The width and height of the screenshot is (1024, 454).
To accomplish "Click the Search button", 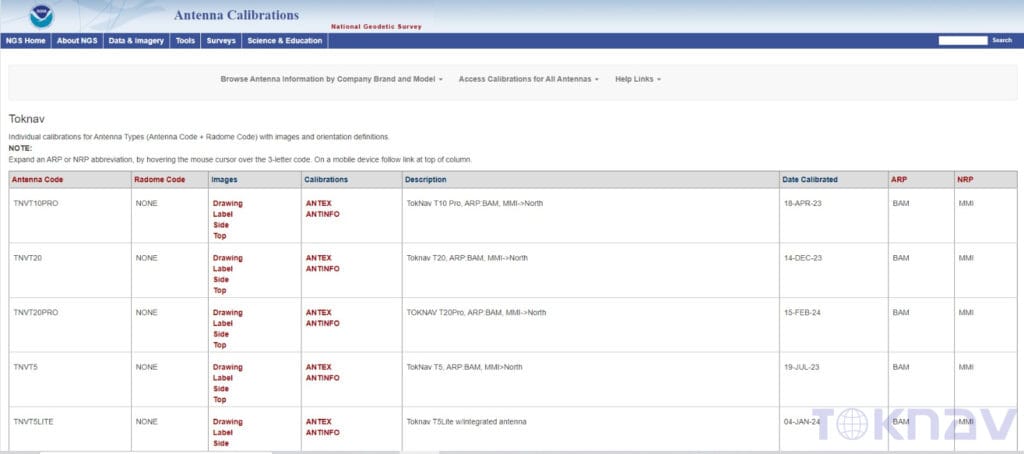I will (x=1002, y=41).
